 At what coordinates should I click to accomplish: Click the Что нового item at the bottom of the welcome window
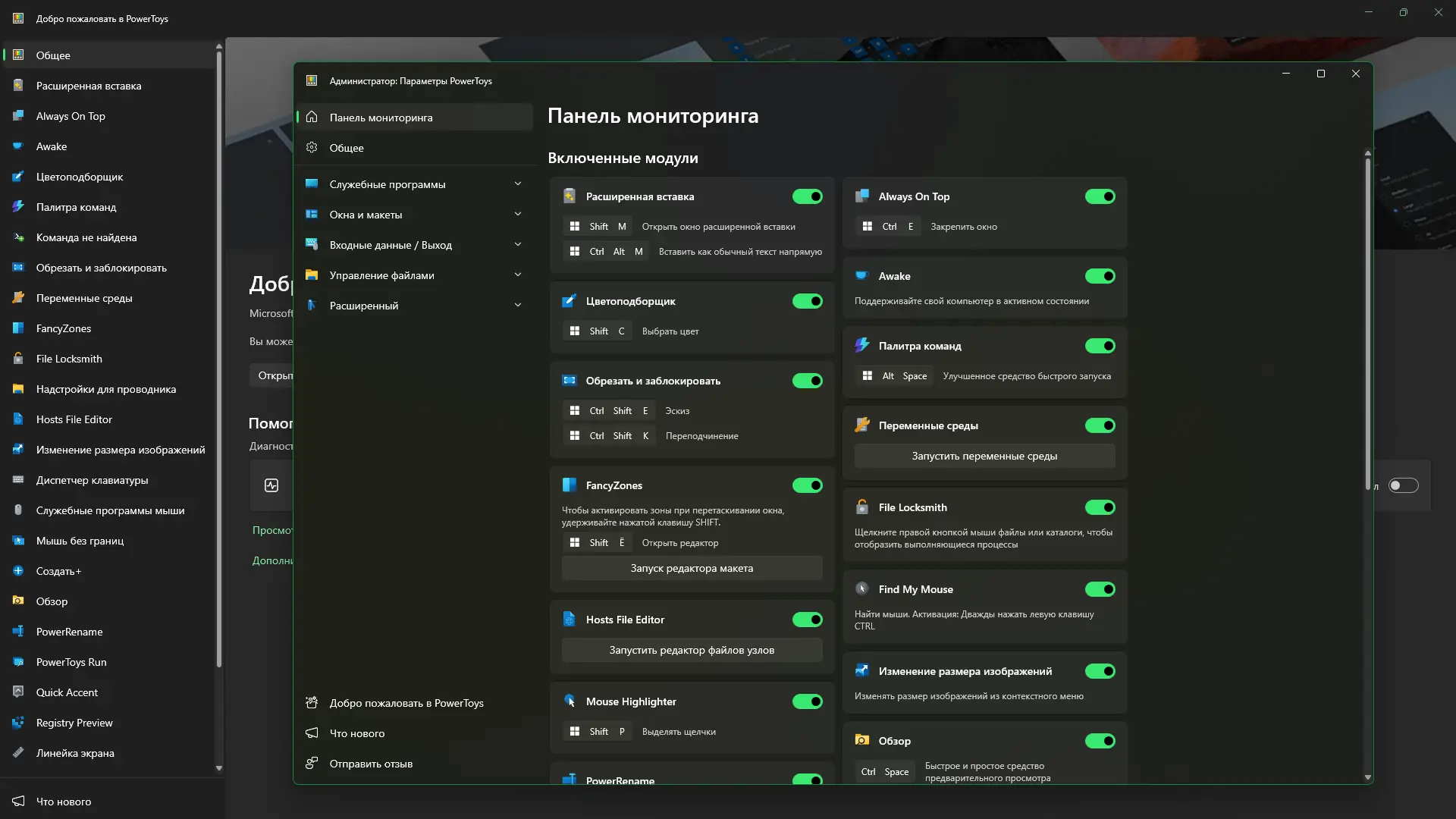tap(64, 802)
